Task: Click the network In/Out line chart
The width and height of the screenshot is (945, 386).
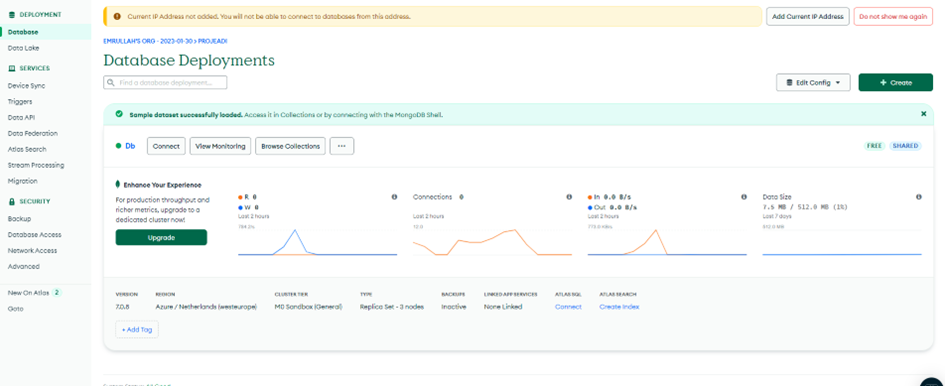Action: 667,242
